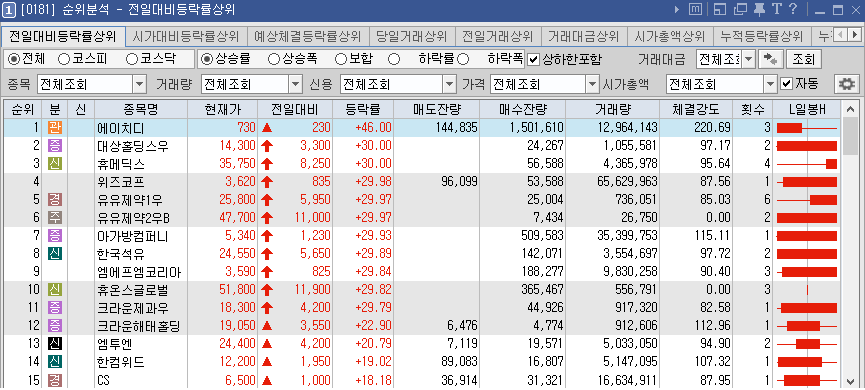Switch to 전일거래상위 tab
865x390 pixels.
click(x=498, y=37)
